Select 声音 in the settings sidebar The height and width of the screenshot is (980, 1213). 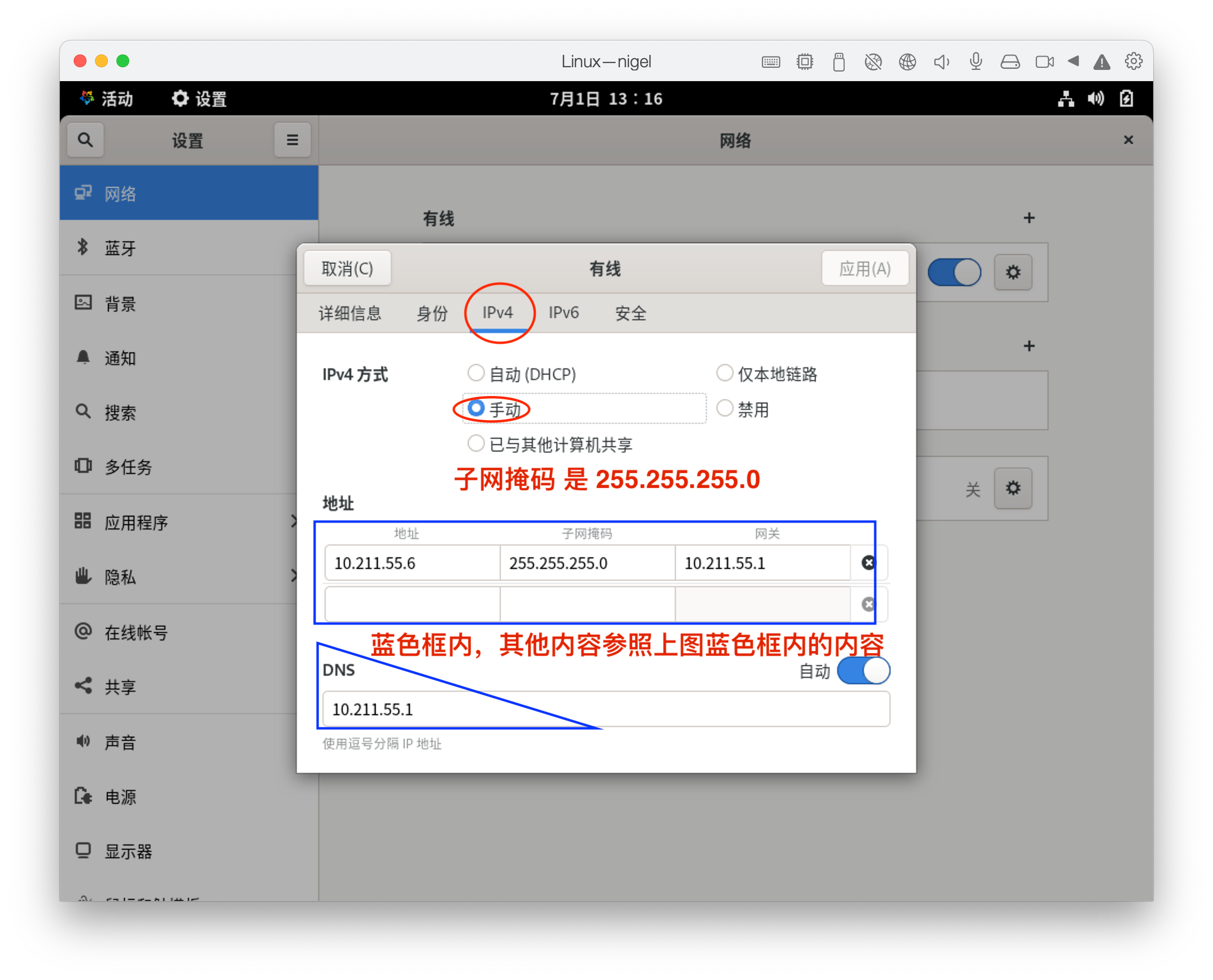188,742
